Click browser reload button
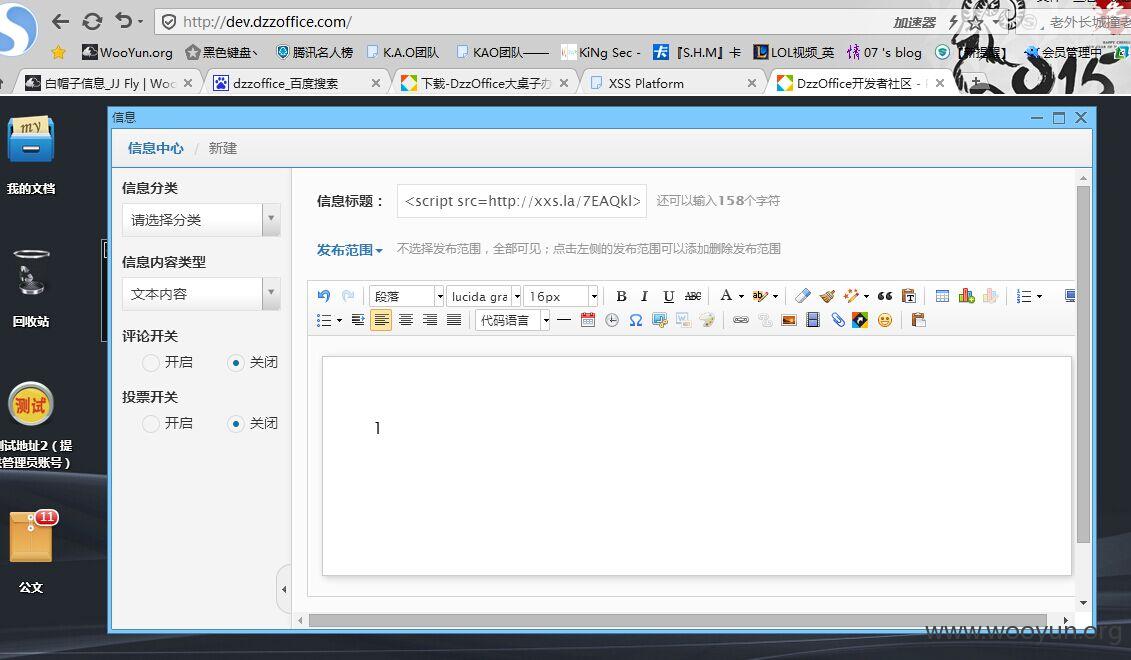This screenshot has height=660, width=1131. coord(92,22)
